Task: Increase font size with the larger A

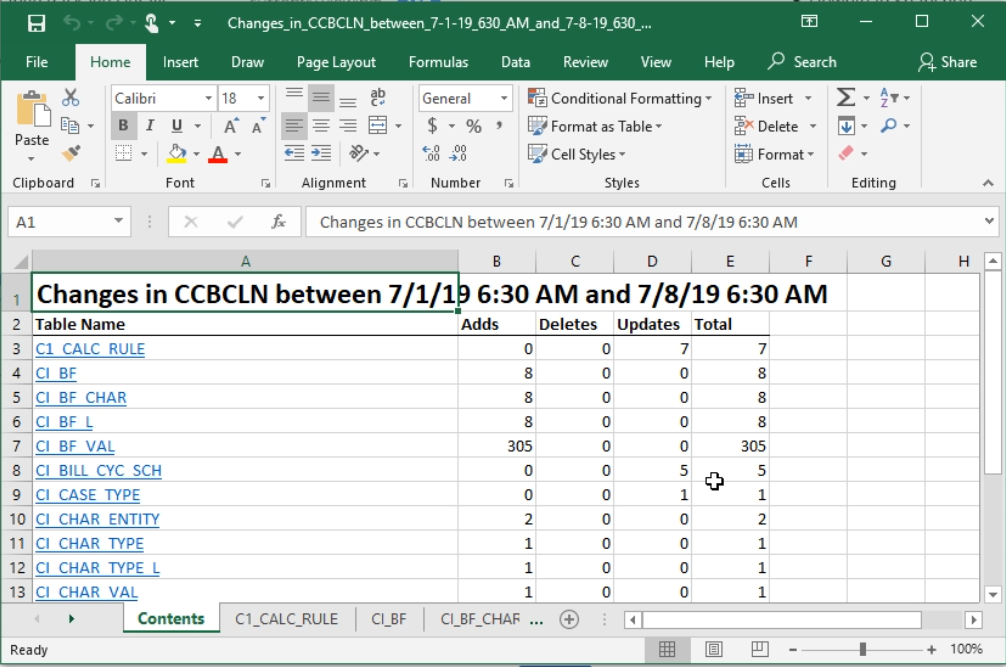Action: point(230,126)
